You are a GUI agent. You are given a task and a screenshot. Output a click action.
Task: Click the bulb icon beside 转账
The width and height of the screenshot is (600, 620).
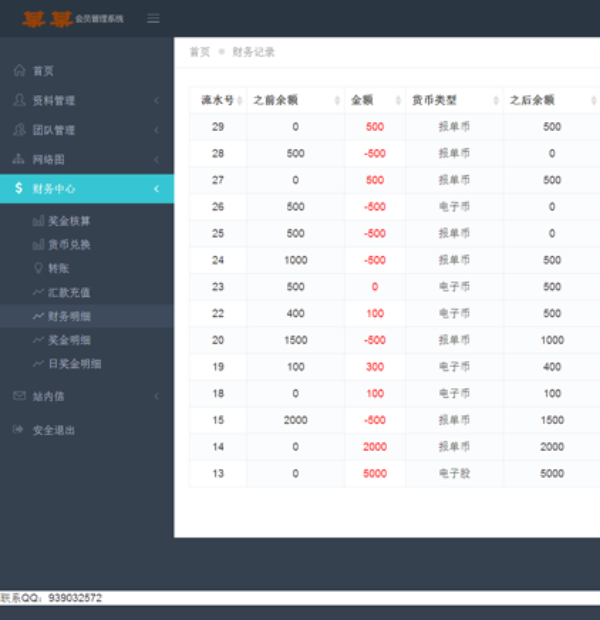click(38, 268)
